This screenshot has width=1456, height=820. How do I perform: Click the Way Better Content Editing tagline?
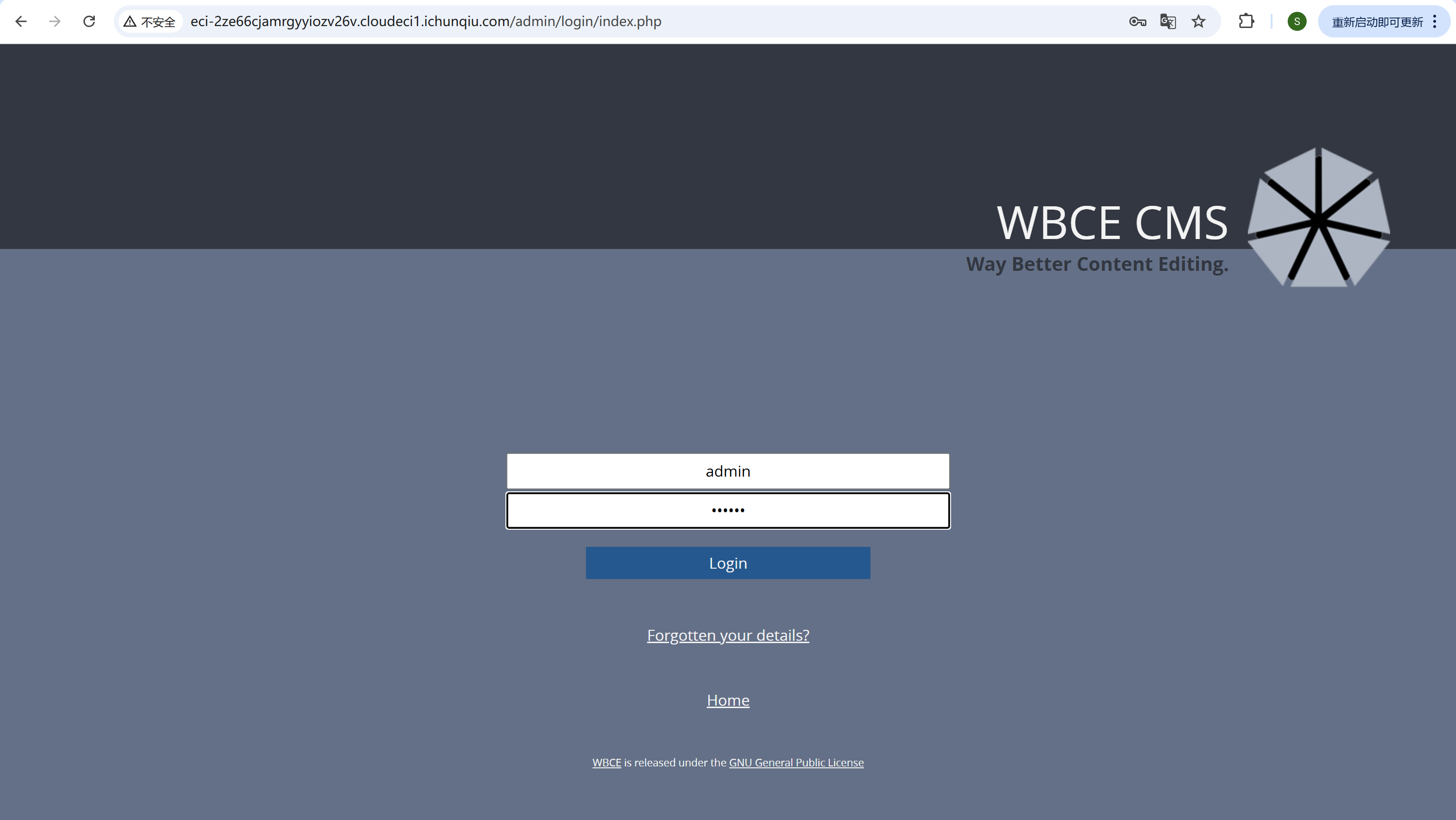click(1097, 264)
